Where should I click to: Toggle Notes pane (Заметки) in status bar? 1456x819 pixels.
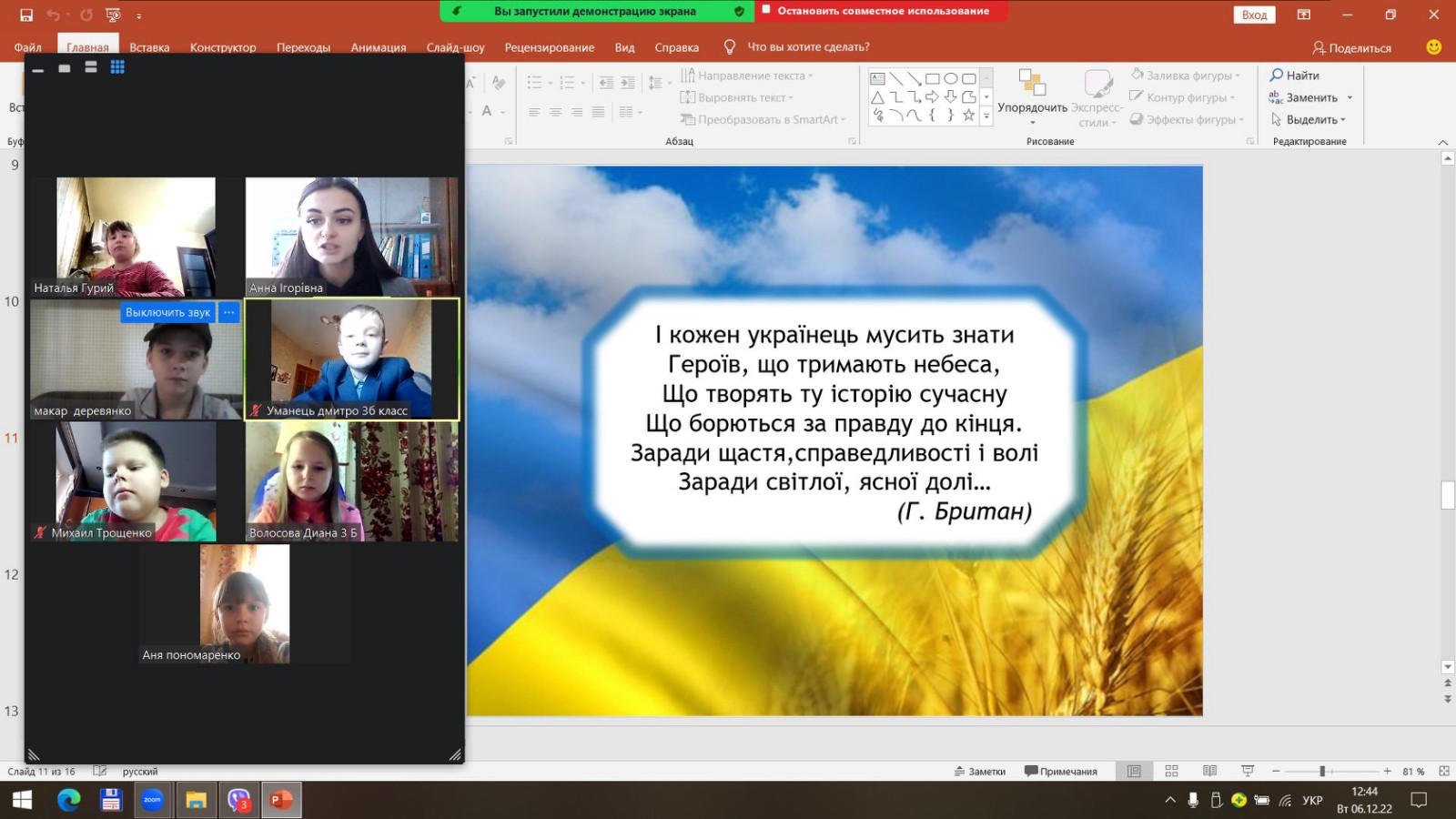click(980, 771)
